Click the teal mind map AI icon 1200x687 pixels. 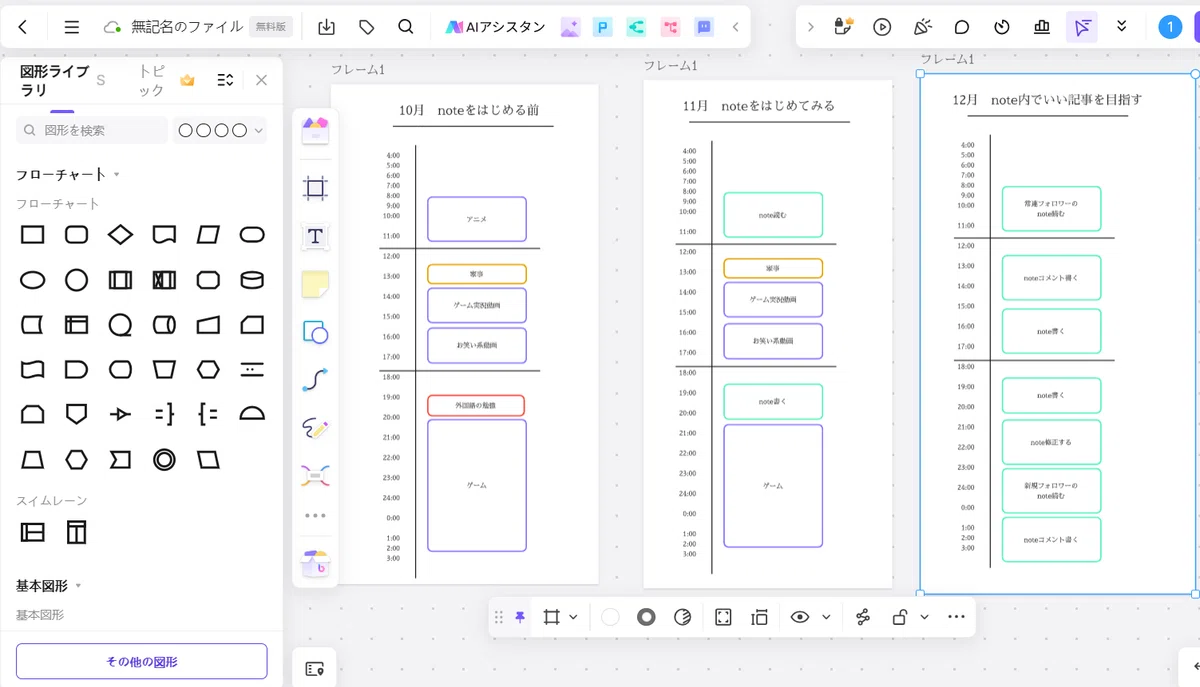[636, 27]
